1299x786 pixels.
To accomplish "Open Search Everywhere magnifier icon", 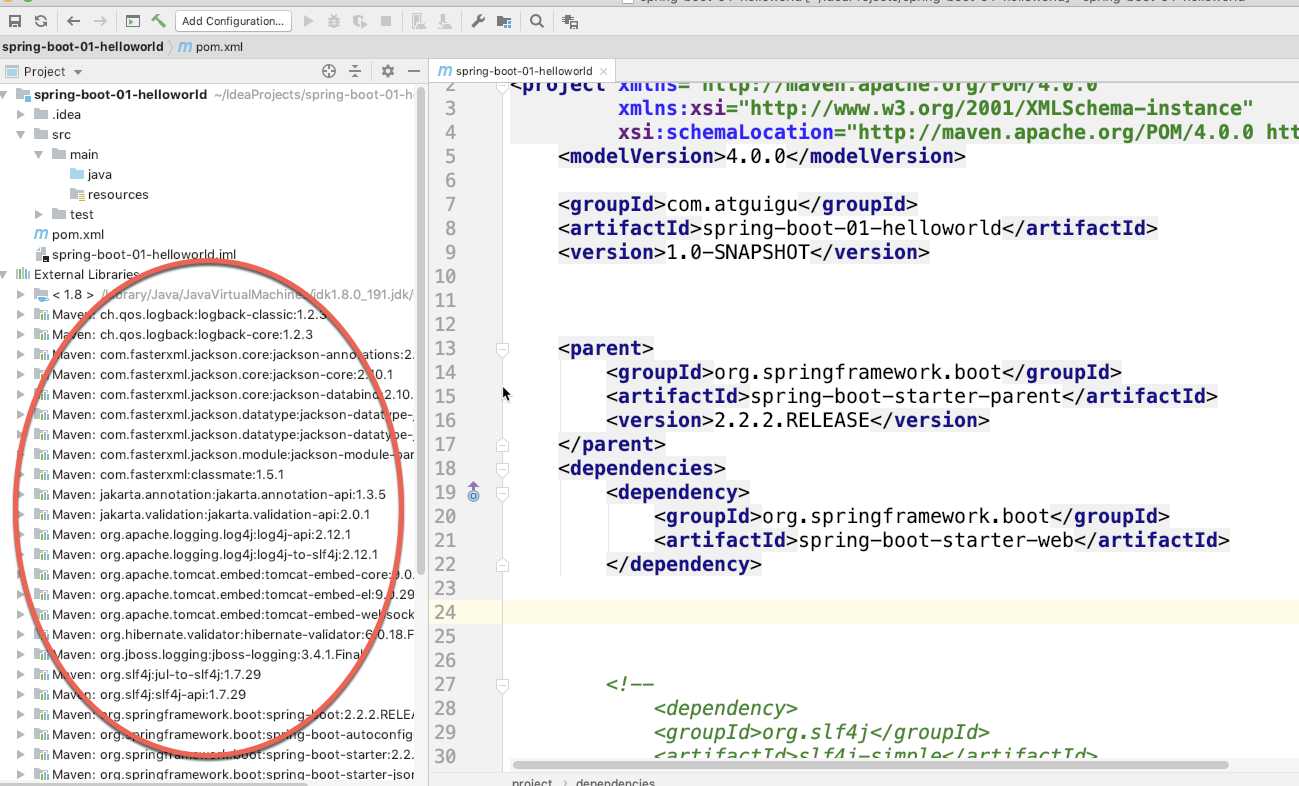I will tap(537, 21).
